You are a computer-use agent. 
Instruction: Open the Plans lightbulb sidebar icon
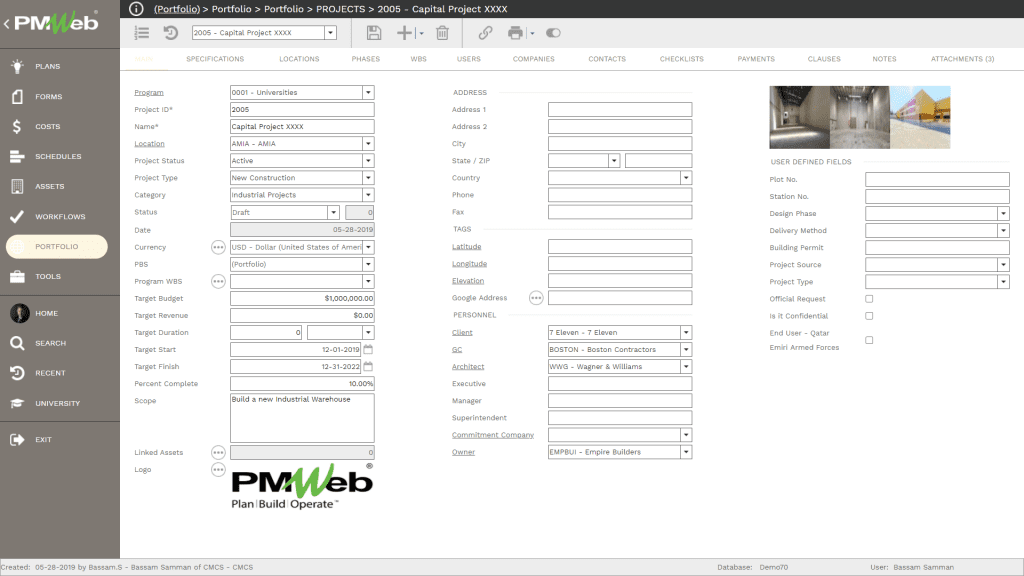[17, 66]
